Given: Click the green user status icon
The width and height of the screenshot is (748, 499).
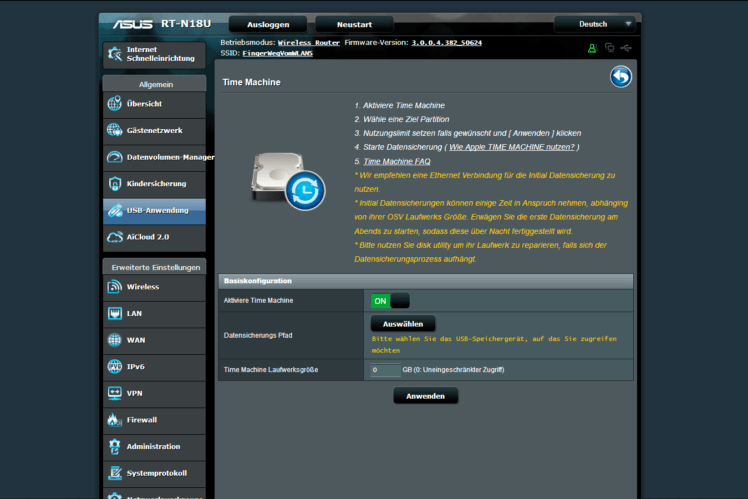Looking at the screenshot, I should coord(592,48).
